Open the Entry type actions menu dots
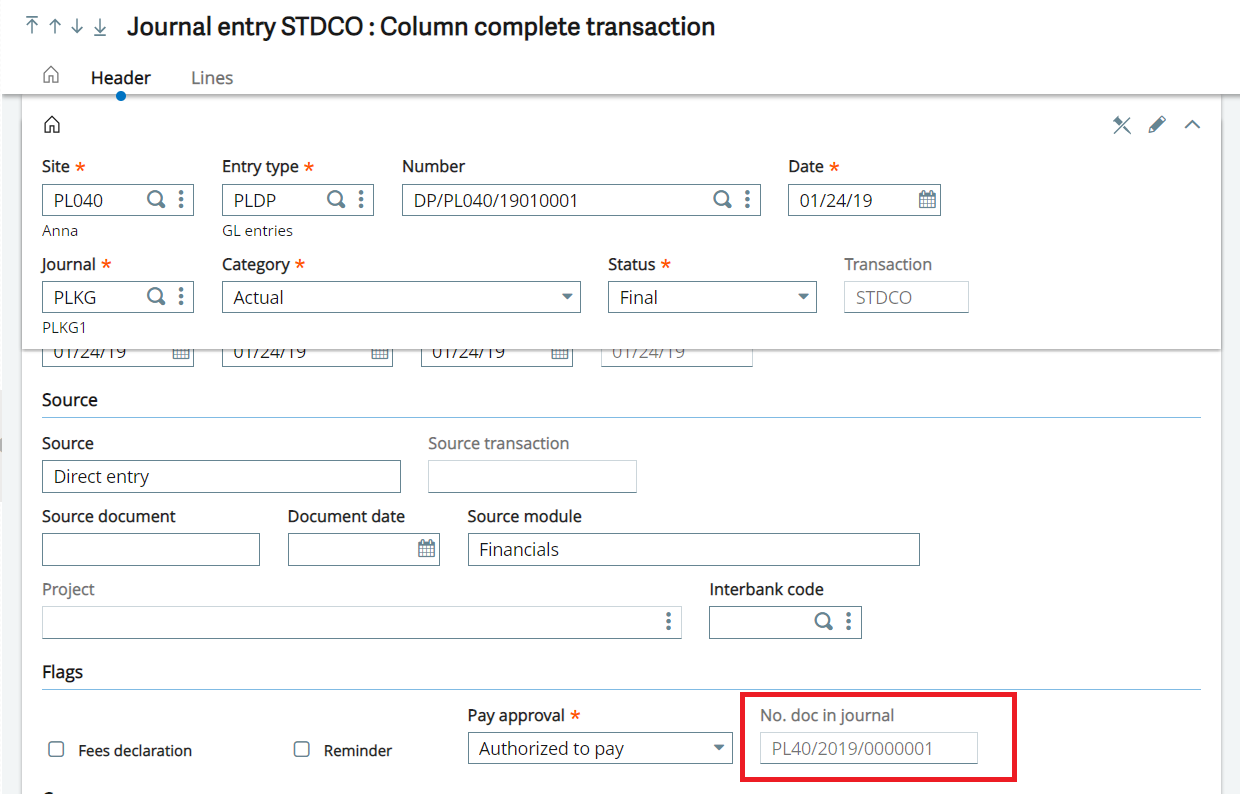 (361, 200)
